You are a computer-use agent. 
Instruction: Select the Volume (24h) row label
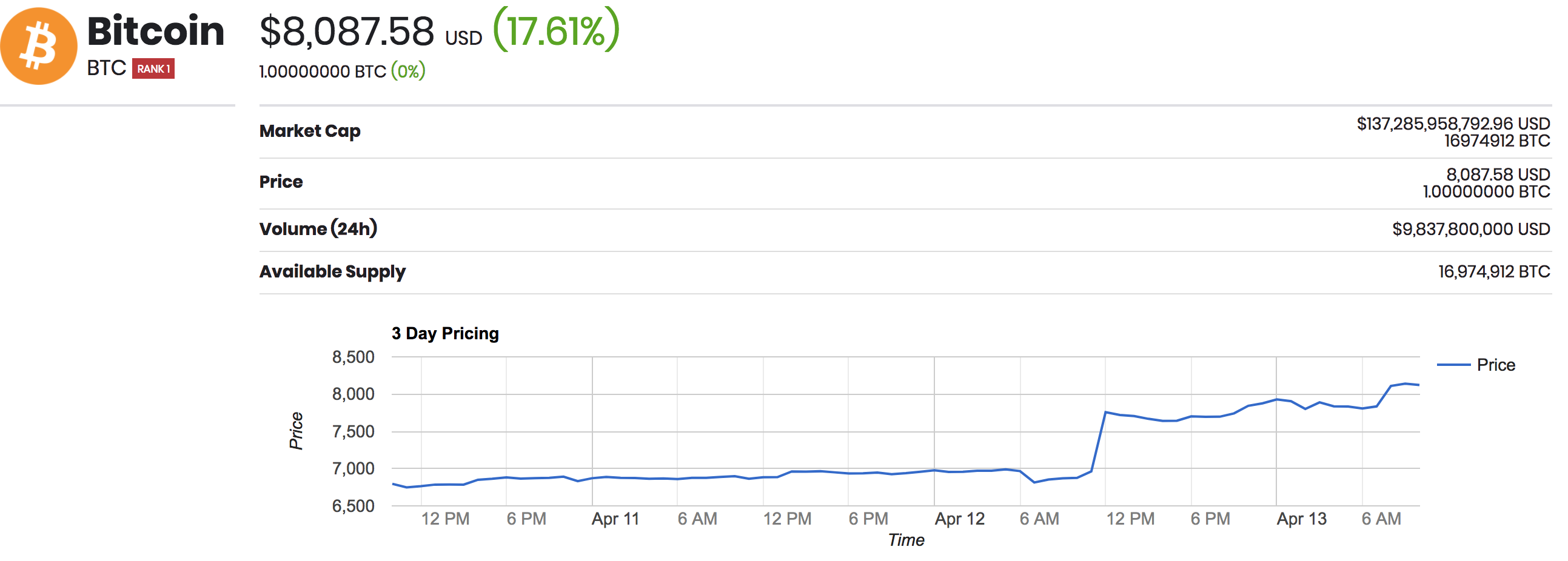pos(318,229)
